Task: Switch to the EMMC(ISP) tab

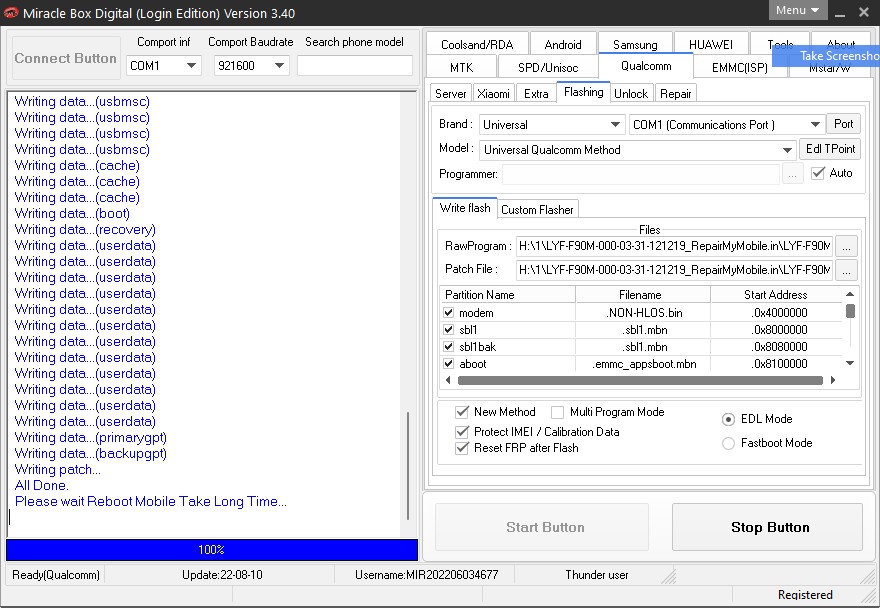Action: (740, 67)
